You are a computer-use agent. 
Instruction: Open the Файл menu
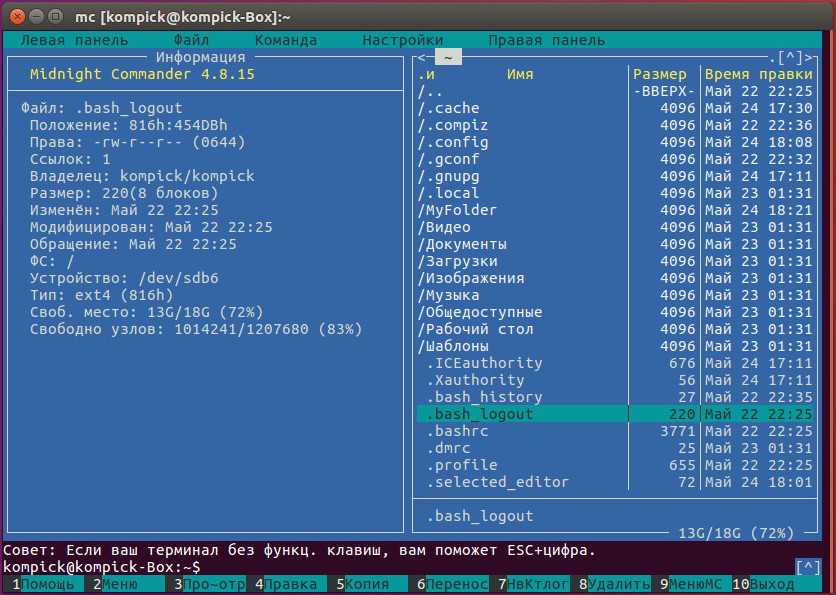pos(191,40)
